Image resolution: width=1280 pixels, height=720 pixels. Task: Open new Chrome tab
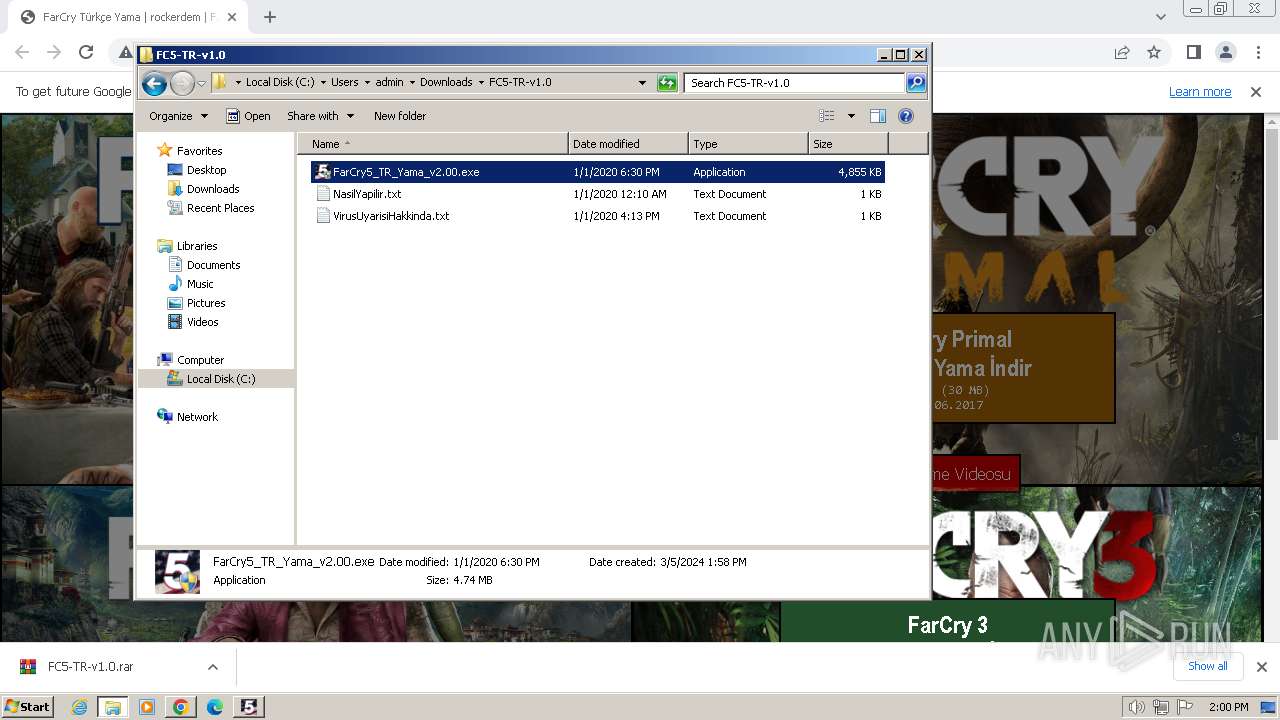[x=270, y=17]
